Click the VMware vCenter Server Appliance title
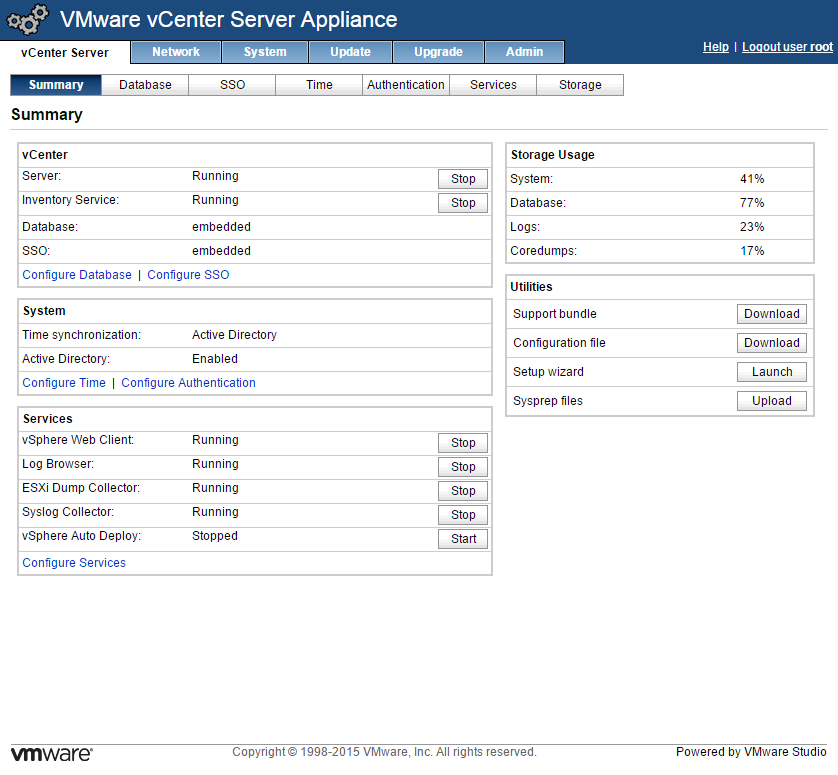838x775 pixels. 229,20
